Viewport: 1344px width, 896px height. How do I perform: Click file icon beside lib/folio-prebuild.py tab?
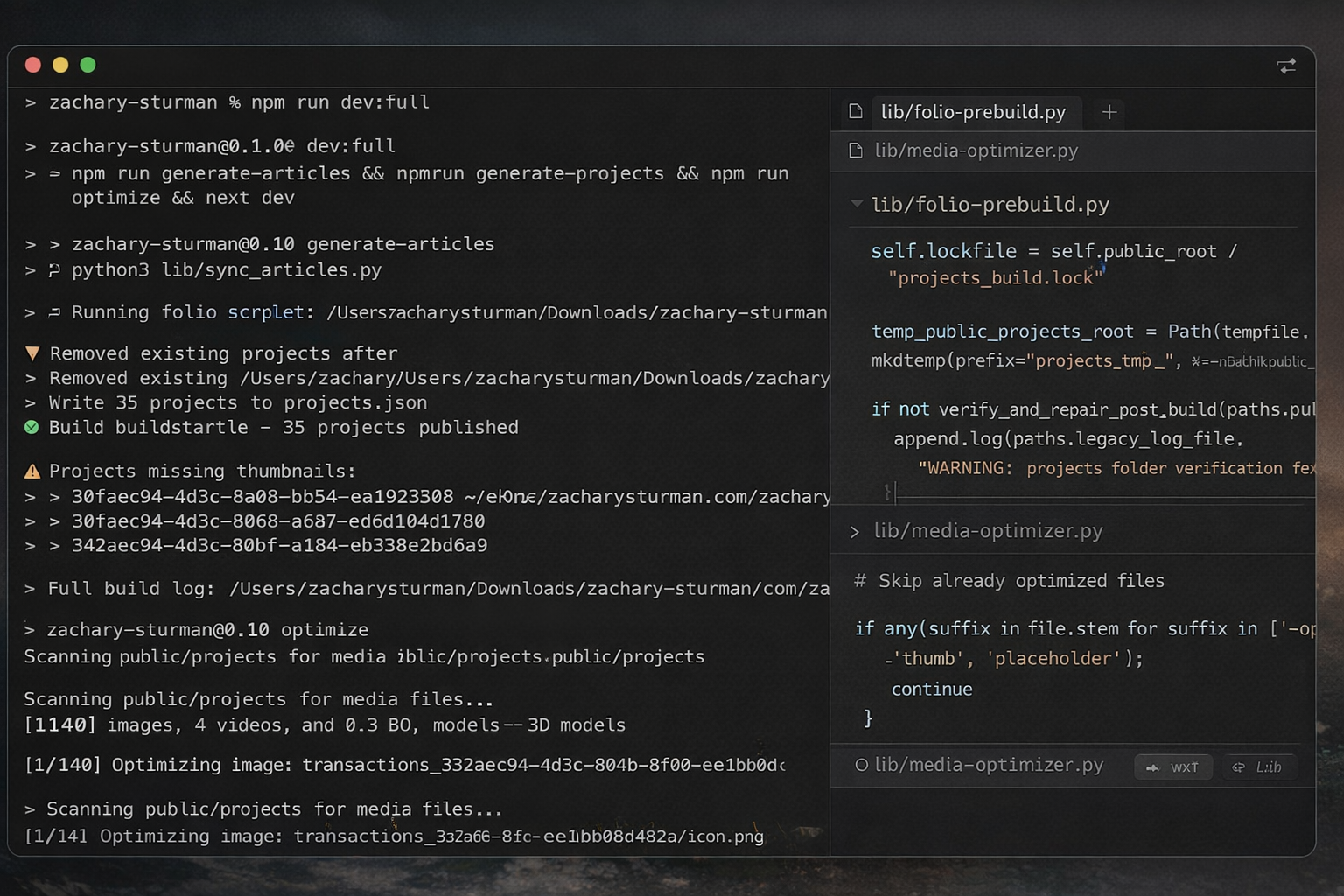(856, 111)
